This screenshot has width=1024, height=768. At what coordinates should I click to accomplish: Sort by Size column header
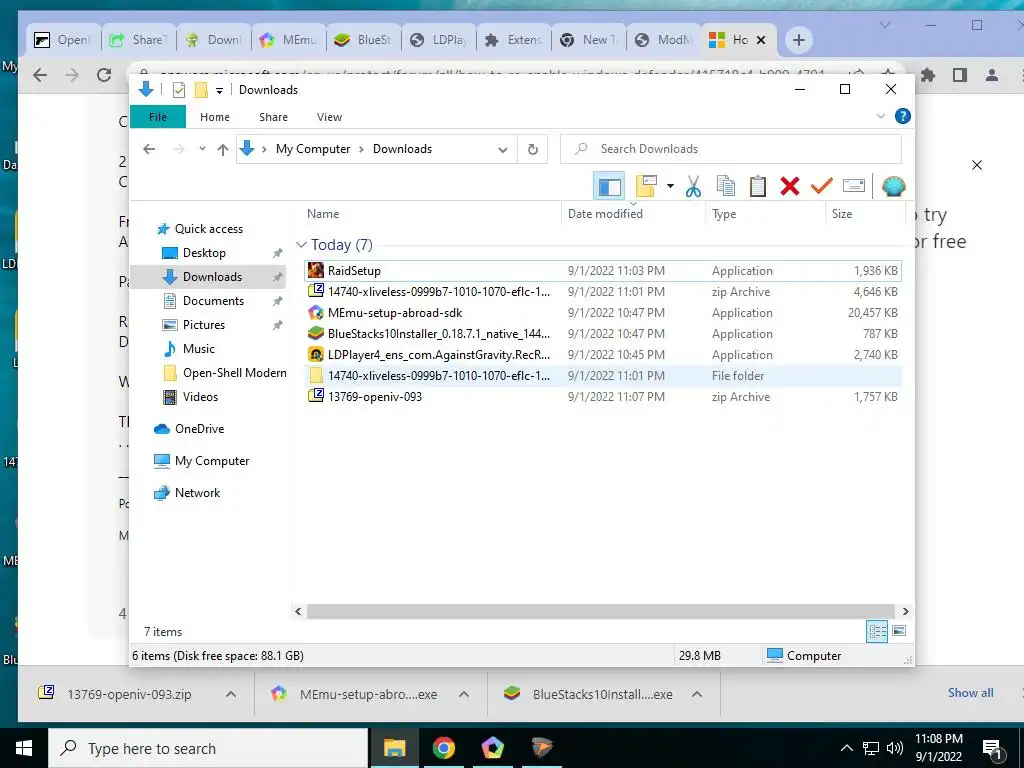point(841,214)
